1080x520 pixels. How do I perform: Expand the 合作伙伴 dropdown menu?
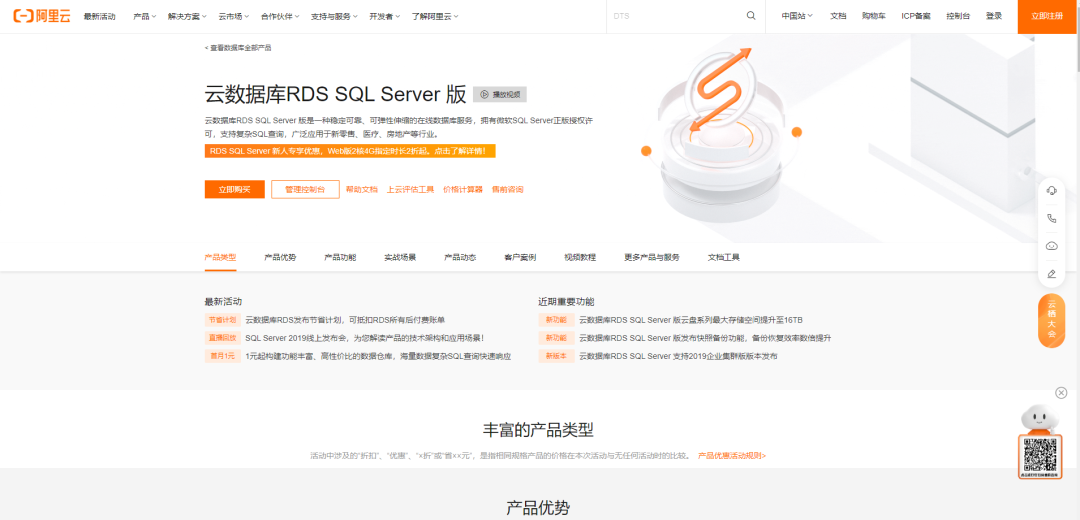(x=280, y=16)
